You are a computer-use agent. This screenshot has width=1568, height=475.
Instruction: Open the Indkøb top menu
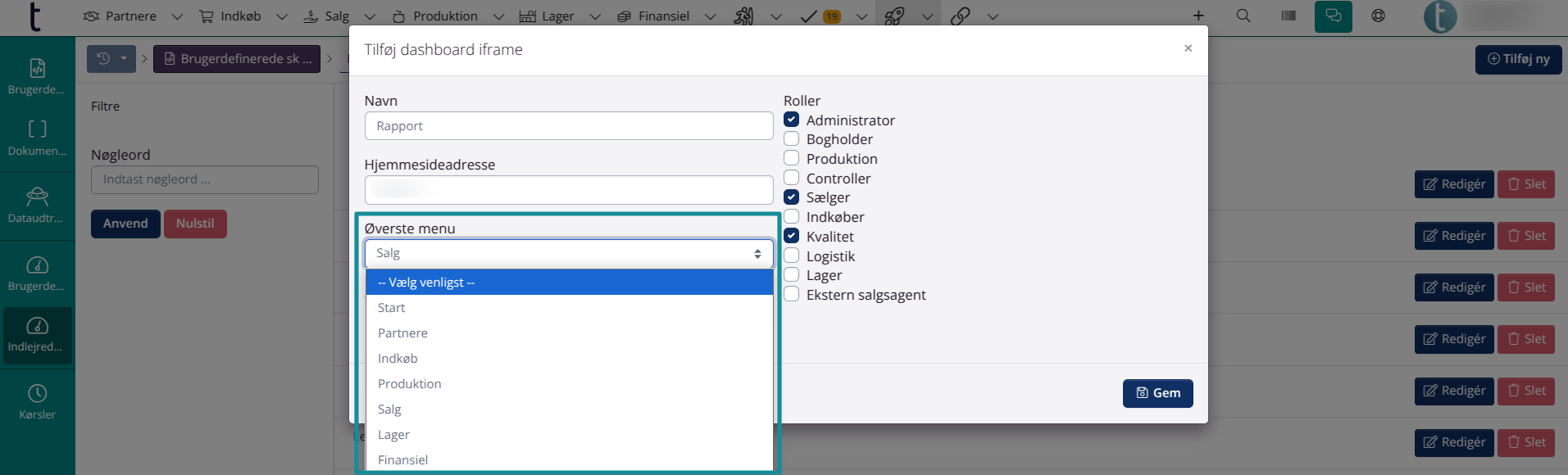tap(230, 16)
